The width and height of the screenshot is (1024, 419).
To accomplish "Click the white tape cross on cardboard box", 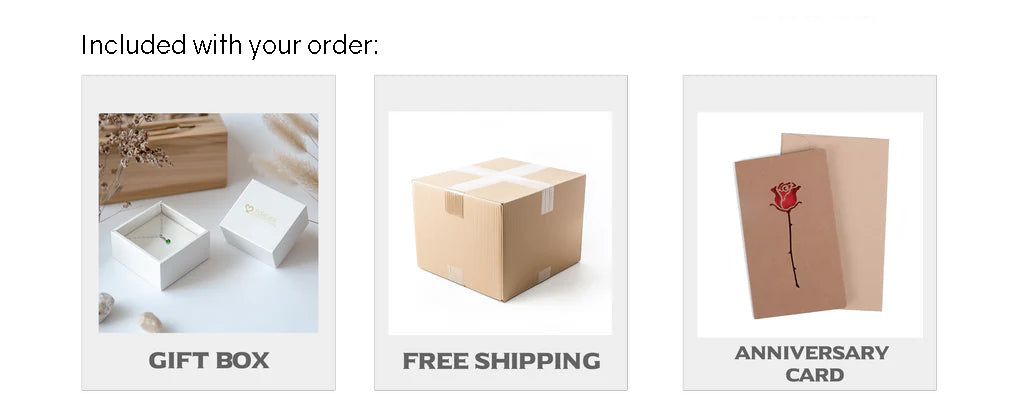I will coord(500,176).
